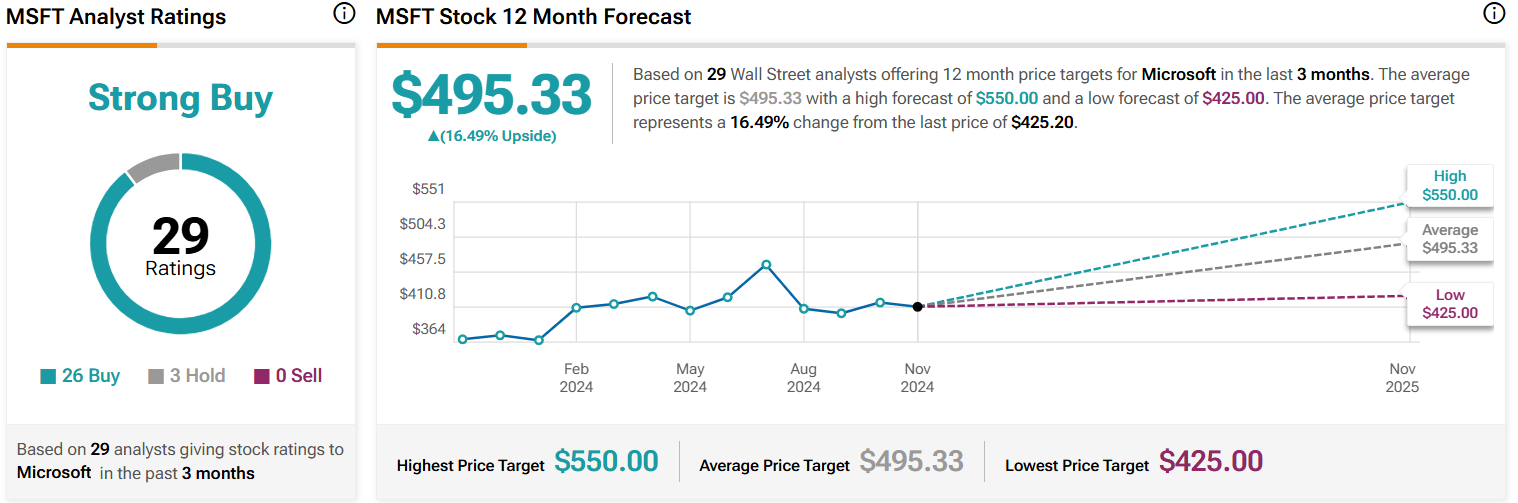The width and height of the screenshot is (1518, 503).
Task: Click the Lowest Price Target $425.00 value
Action: (1211, 461)
